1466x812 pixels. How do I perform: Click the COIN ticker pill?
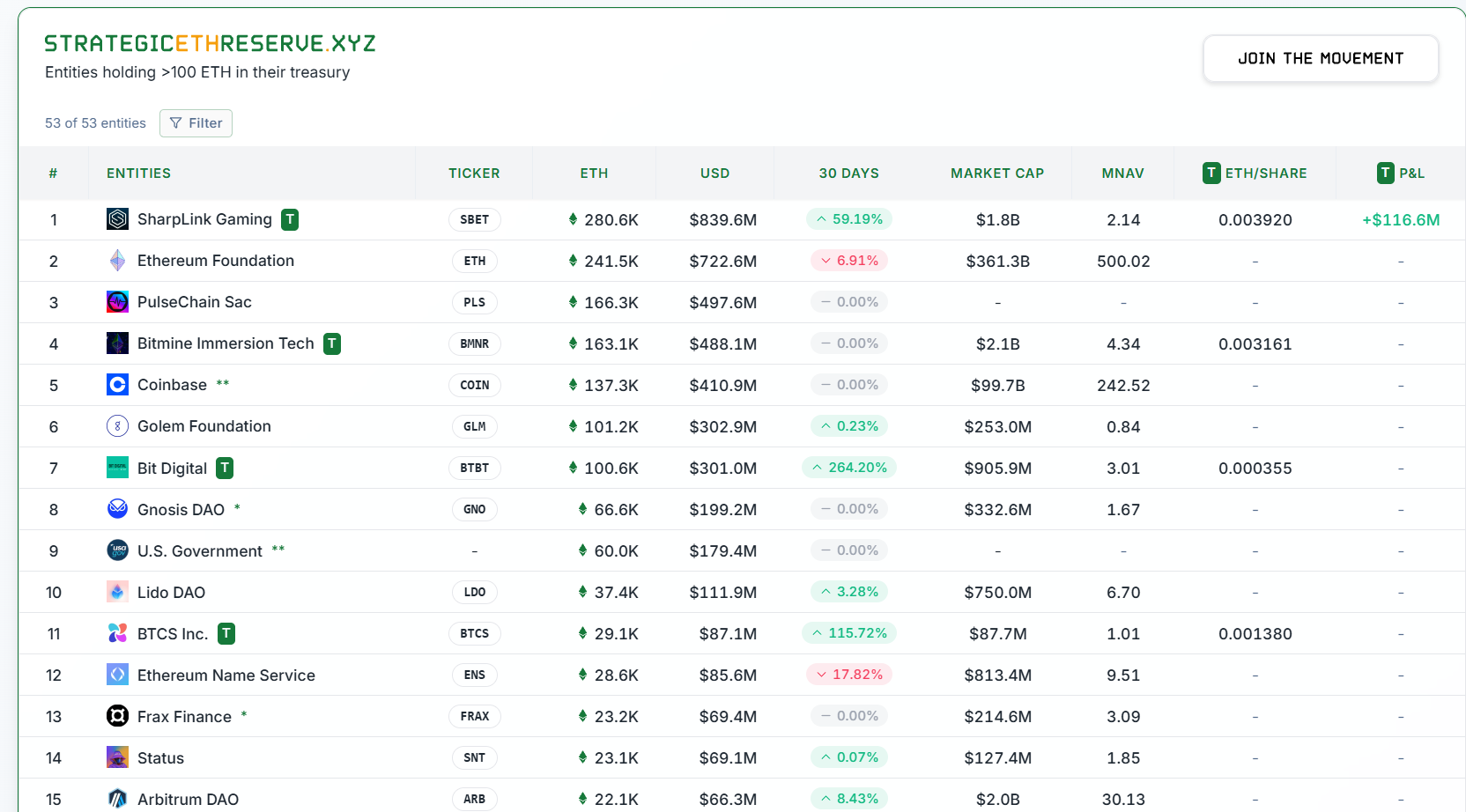tap(474, 385)
